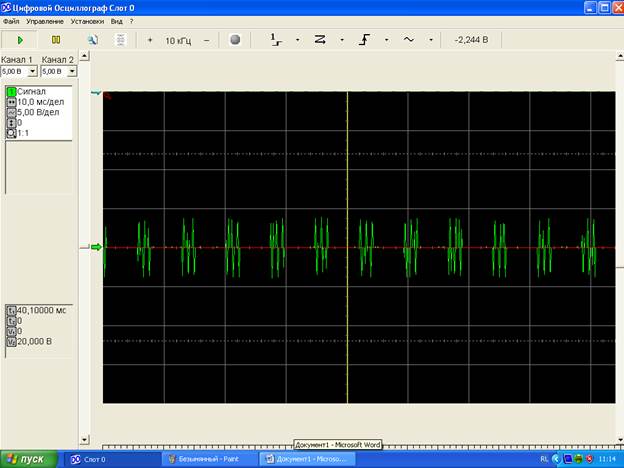Screen dimensions: 624x468
Task: Switch to Безымянный - Paint taskbar button
Action: pos(208,459)
